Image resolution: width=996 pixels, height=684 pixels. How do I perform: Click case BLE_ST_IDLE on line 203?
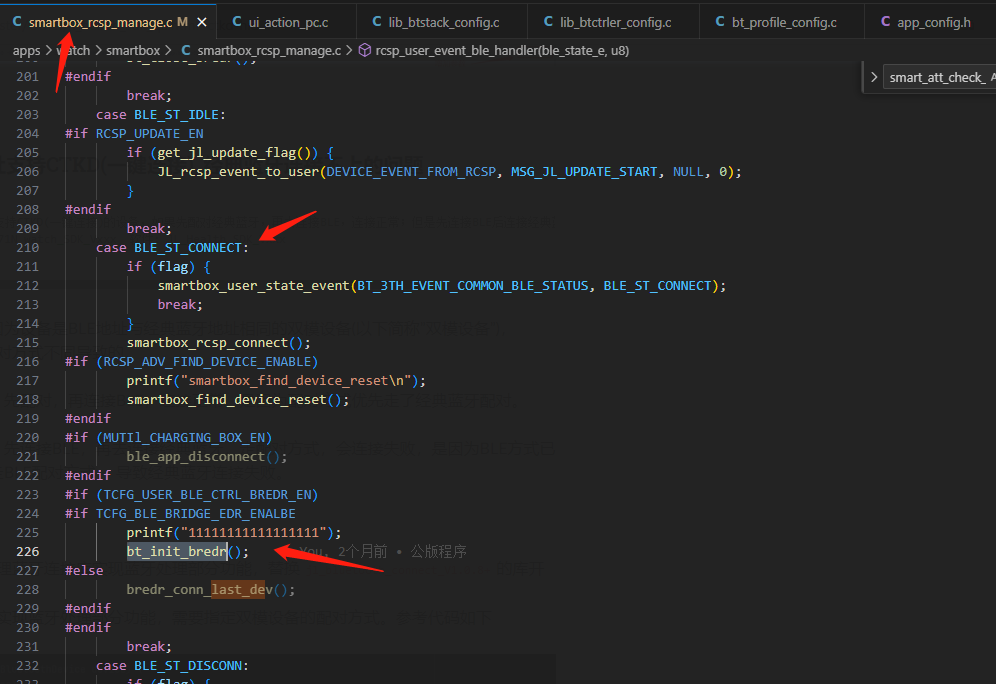coord(161,115)
